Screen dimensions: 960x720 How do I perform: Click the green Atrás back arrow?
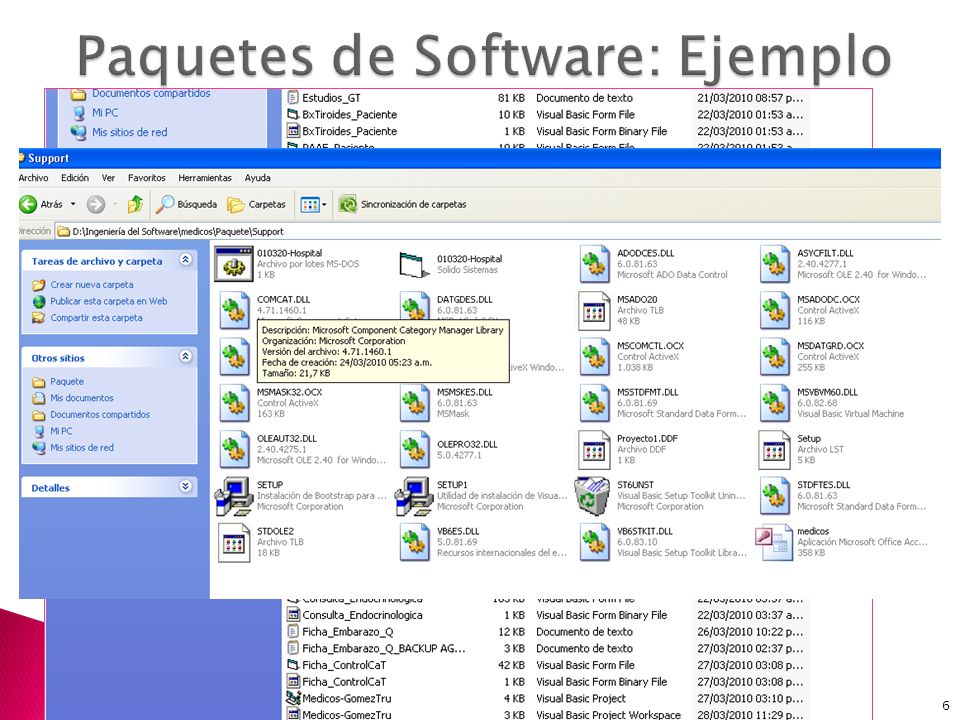tap(28, 204)
